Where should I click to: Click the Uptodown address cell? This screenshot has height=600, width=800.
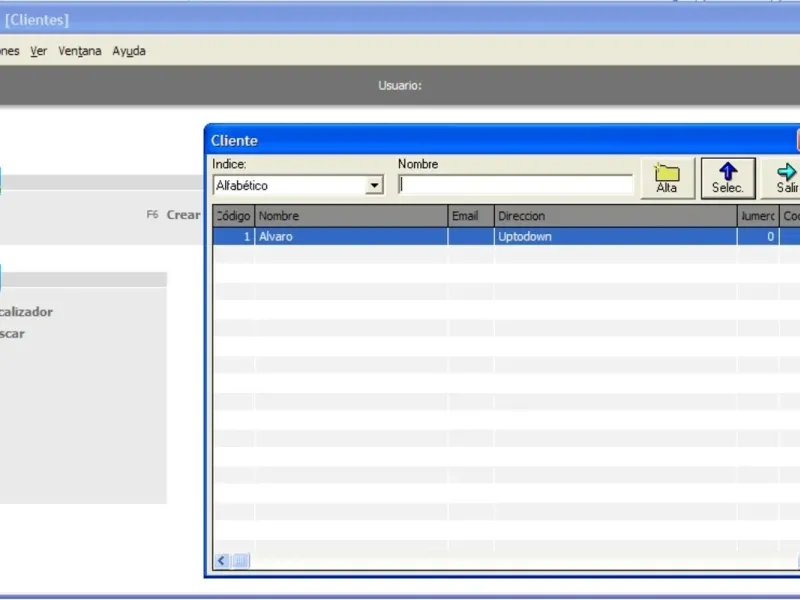(x=616, y=237)
